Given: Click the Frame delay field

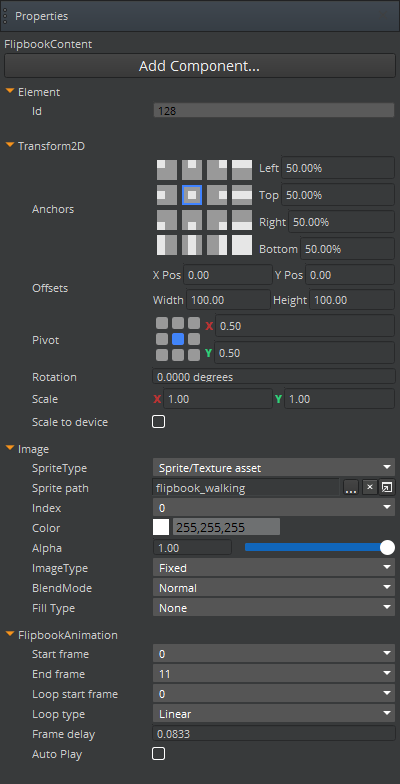Looking at the screenshot, I should pos(274,734).
